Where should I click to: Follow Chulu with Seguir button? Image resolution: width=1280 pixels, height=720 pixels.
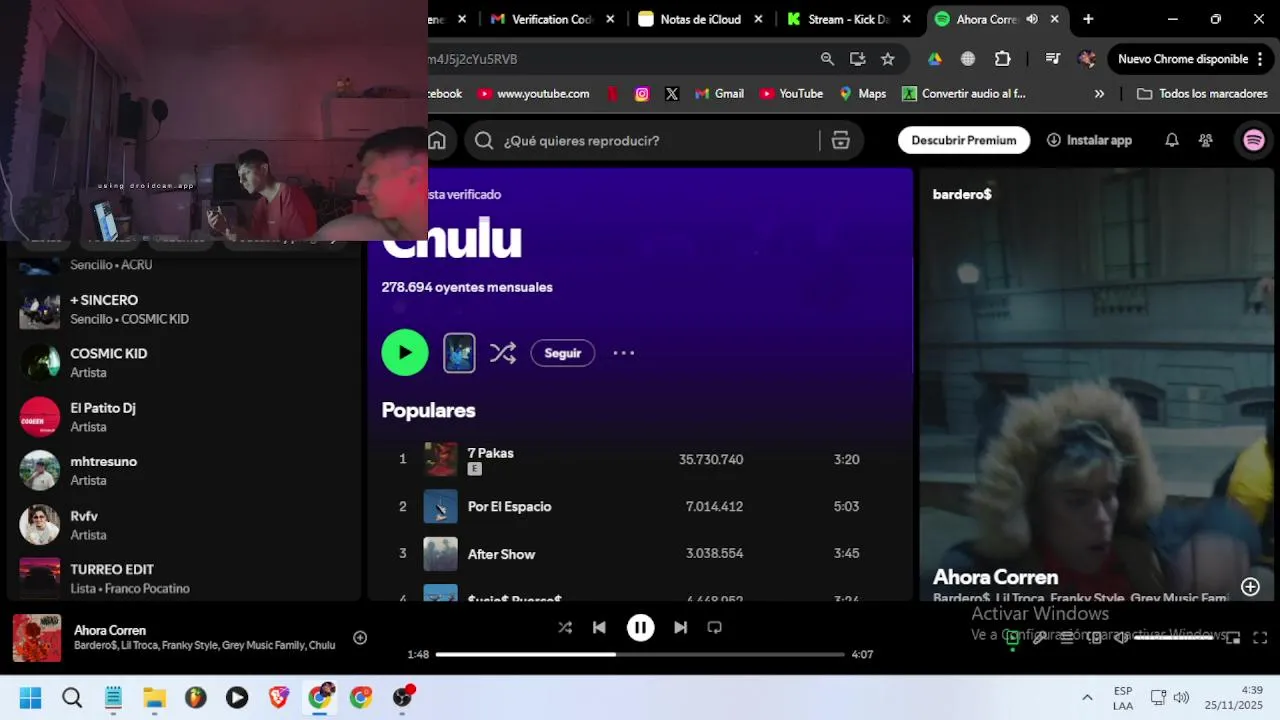[x=562, y=353]
